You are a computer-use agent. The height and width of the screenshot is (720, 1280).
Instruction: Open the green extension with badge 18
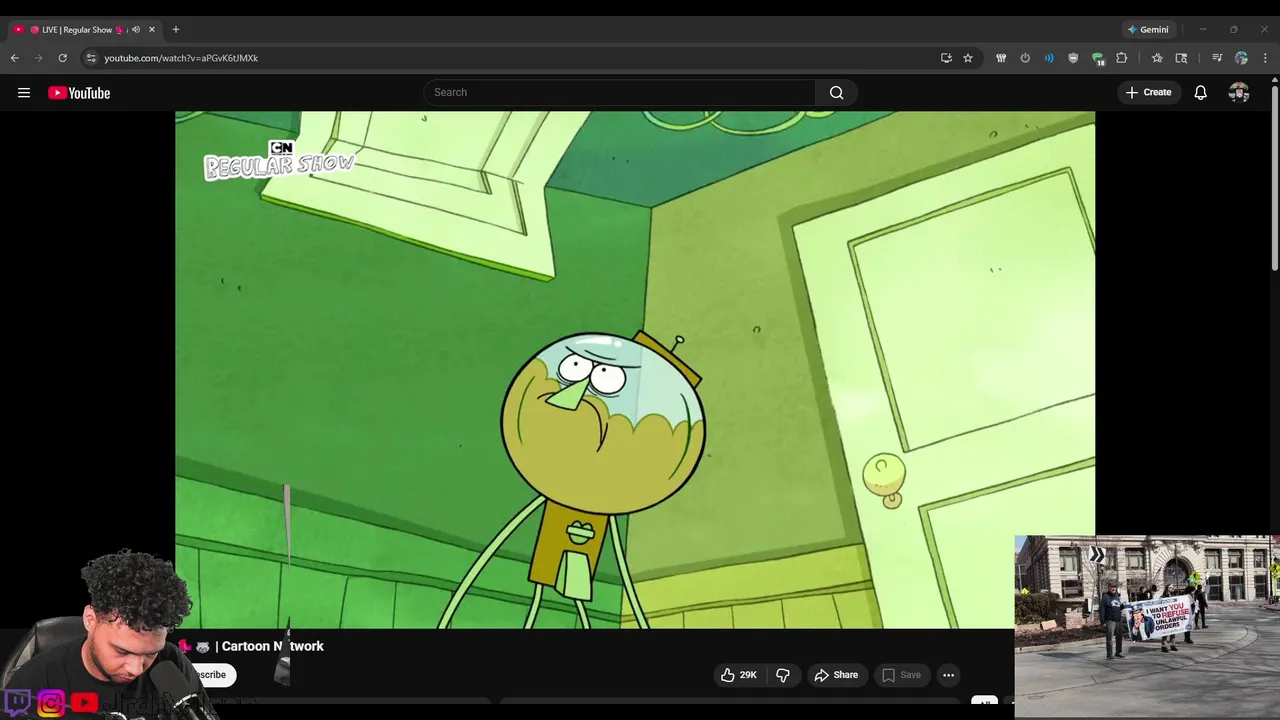(x=1097, y=58)
